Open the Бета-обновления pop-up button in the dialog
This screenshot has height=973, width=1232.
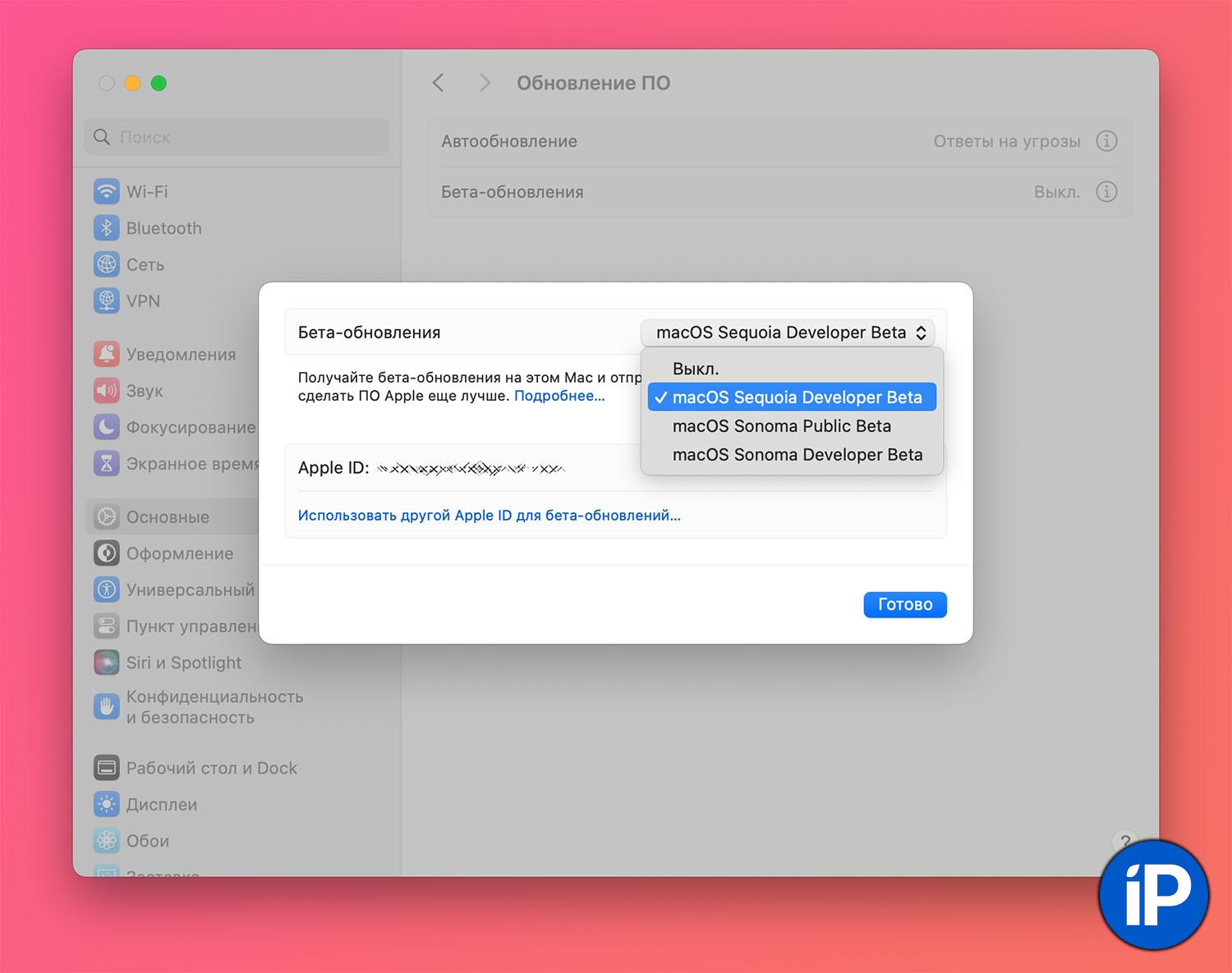[788, 333]
